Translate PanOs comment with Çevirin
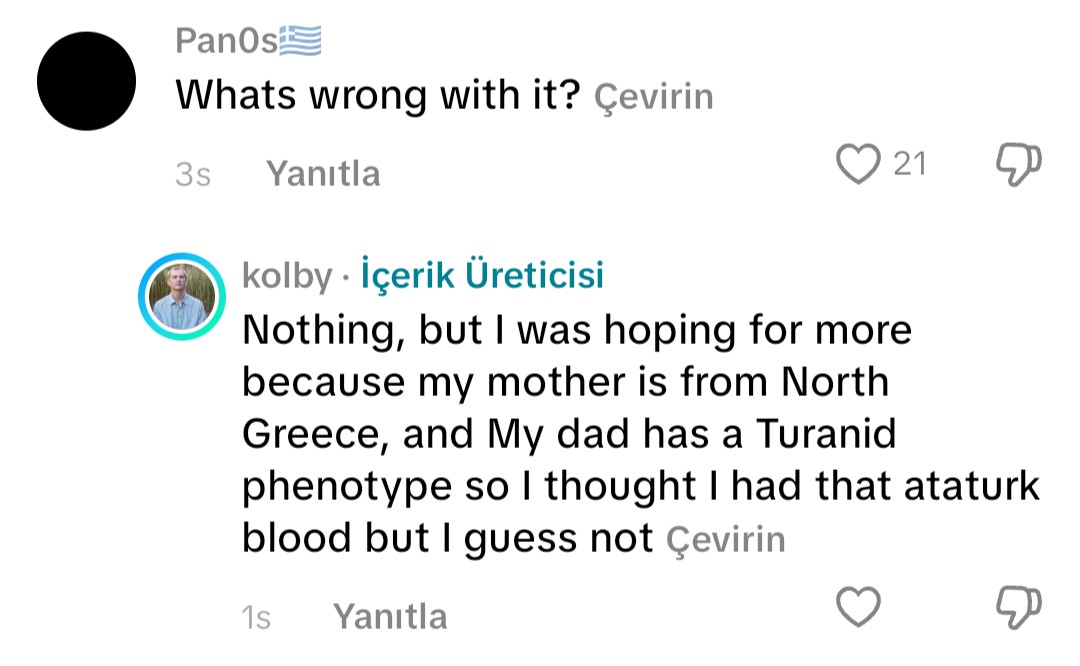Viewport: 1080px width, 666px height. coord(654,97)
